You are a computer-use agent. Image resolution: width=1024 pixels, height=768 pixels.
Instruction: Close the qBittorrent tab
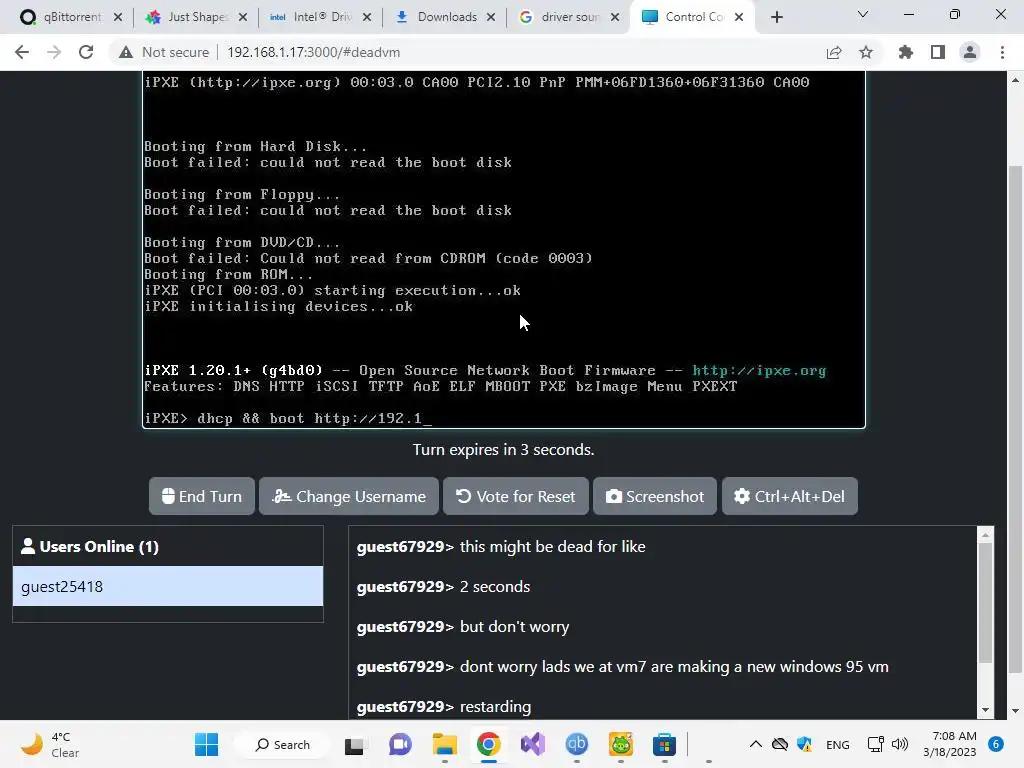click(118, 17)
